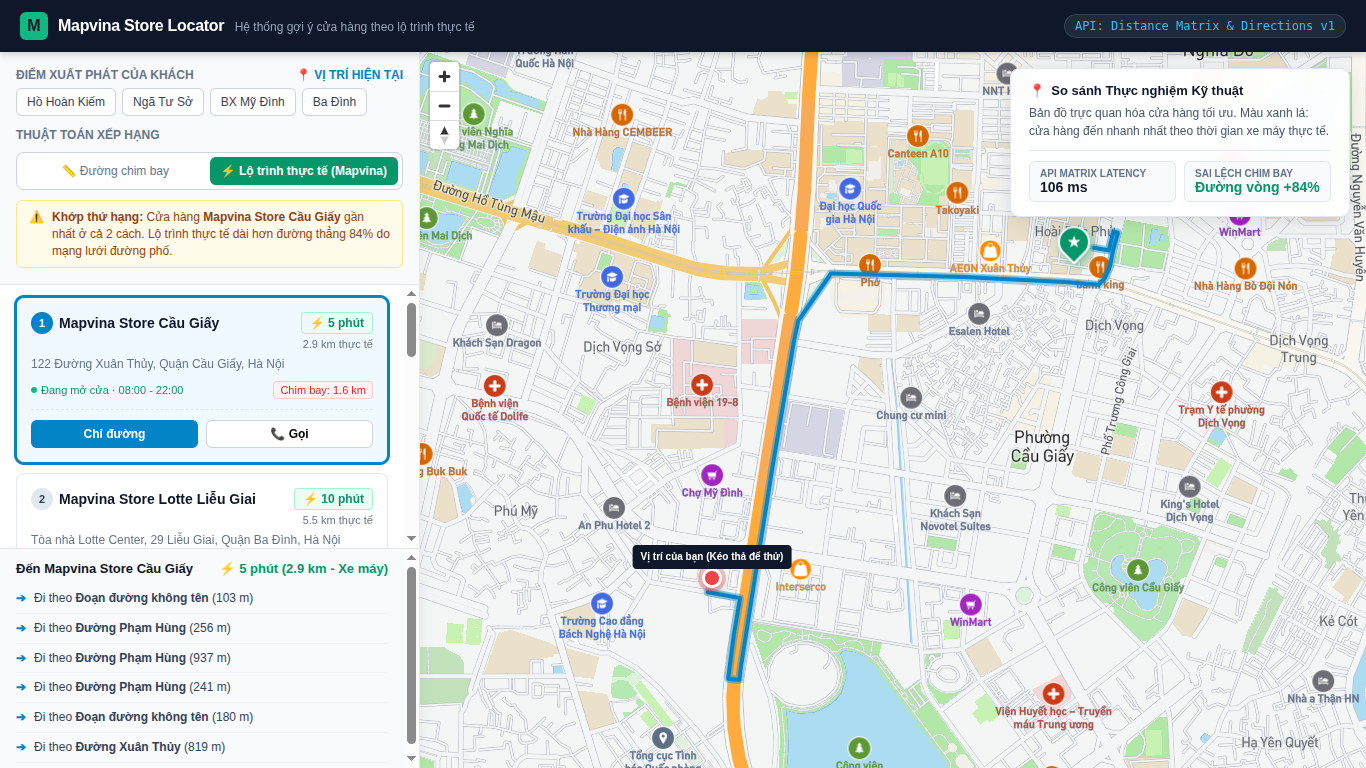Reset the map compass bearing
Viewport: 1366px width, 768px height.
444,135
